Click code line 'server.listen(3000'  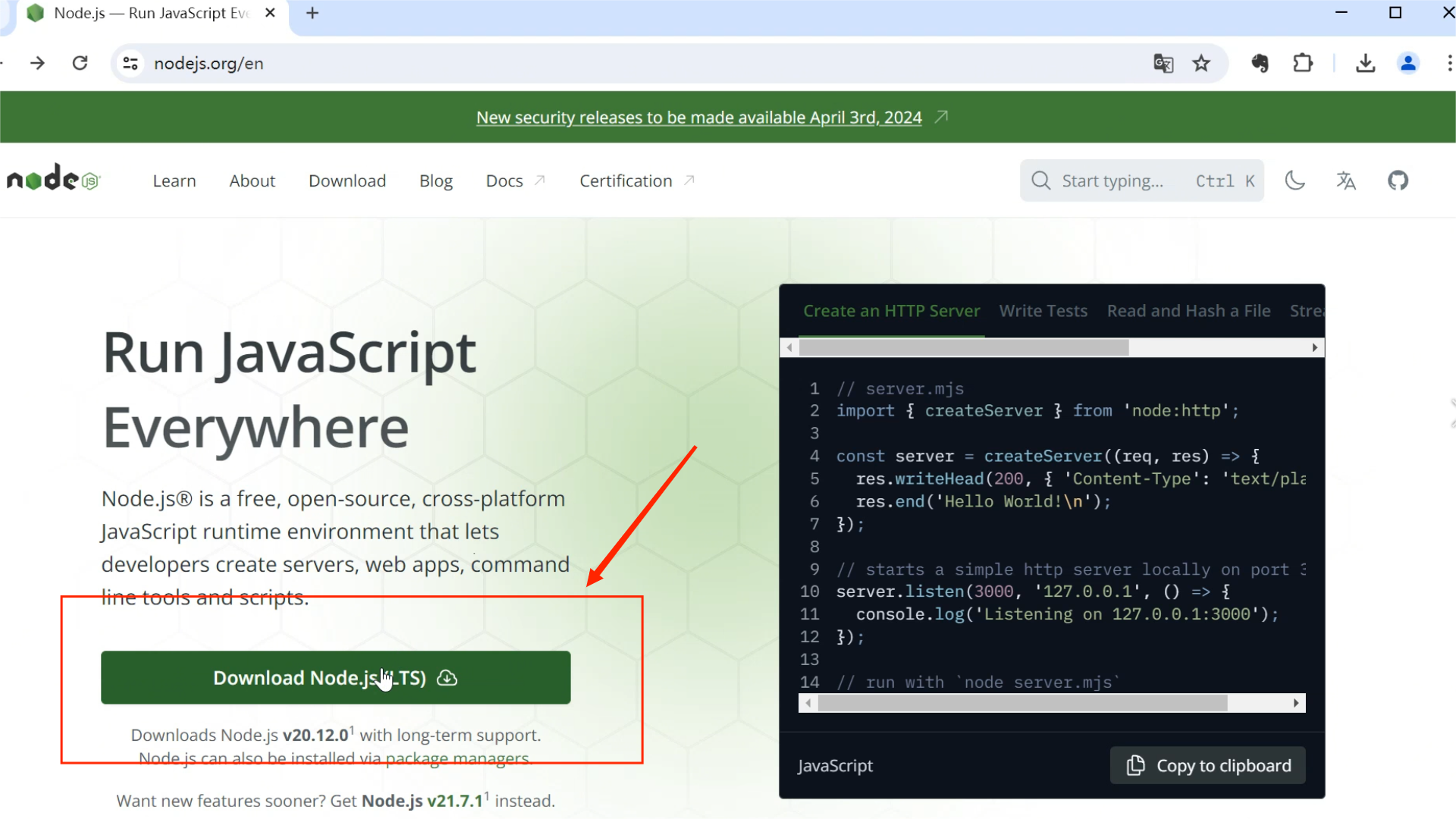click(x=1033, y=591)
